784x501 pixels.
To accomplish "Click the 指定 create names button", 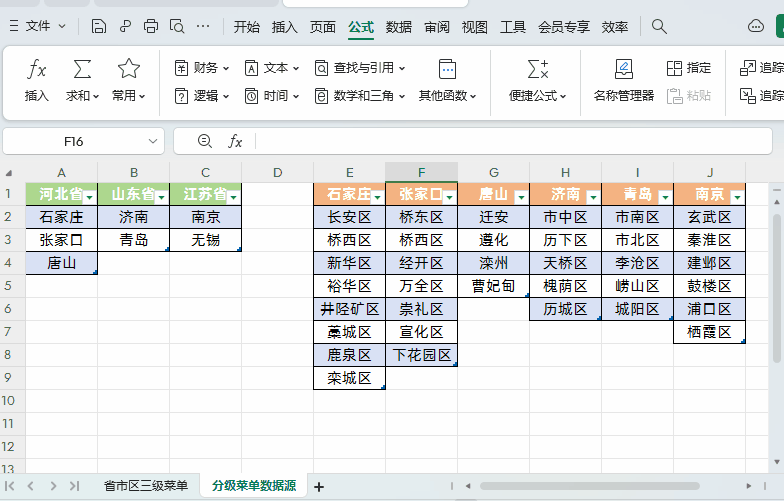I will pos(689,68).
